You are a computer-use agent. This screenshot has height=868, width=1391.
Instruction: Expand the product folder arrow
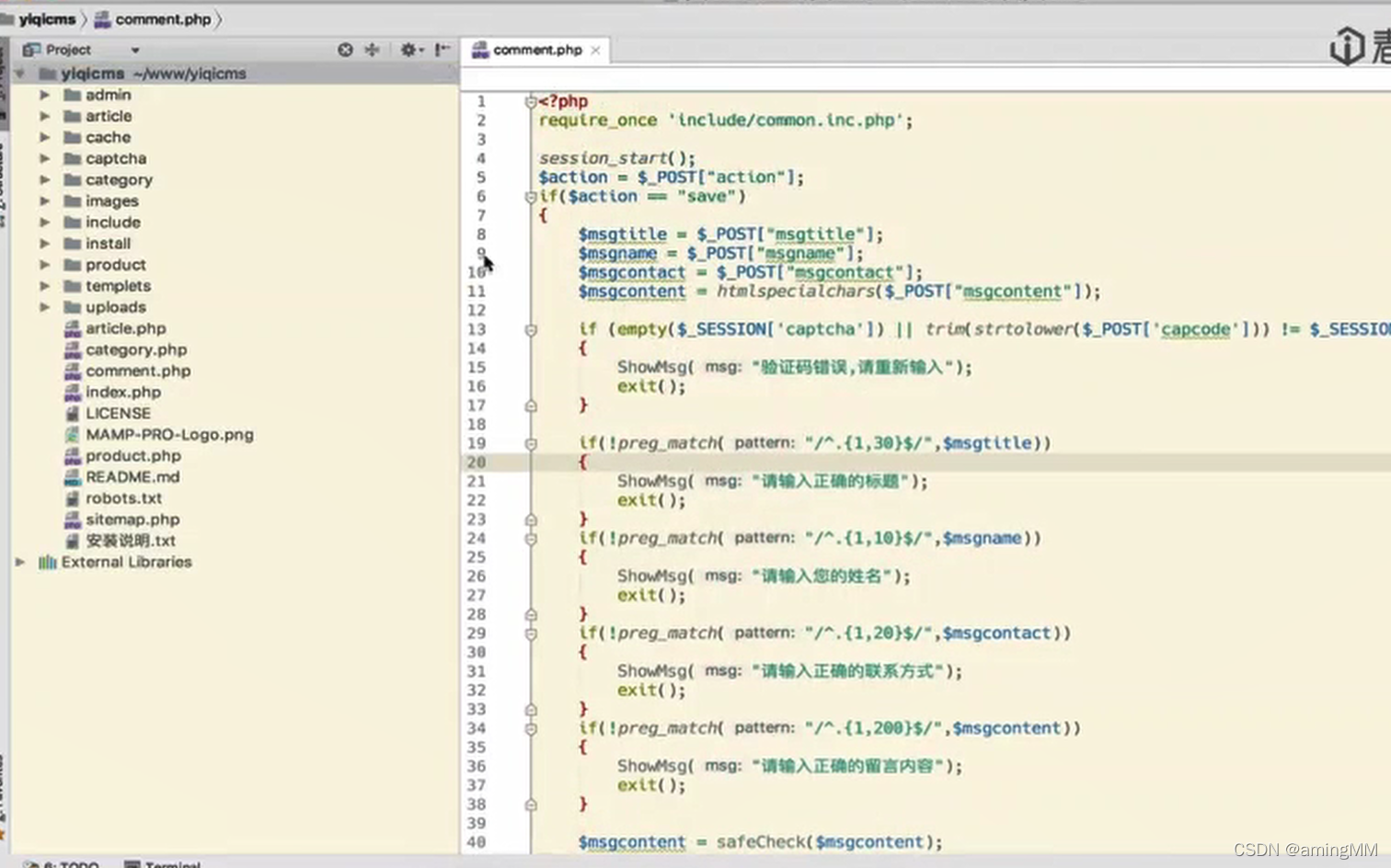click(44, 264)
